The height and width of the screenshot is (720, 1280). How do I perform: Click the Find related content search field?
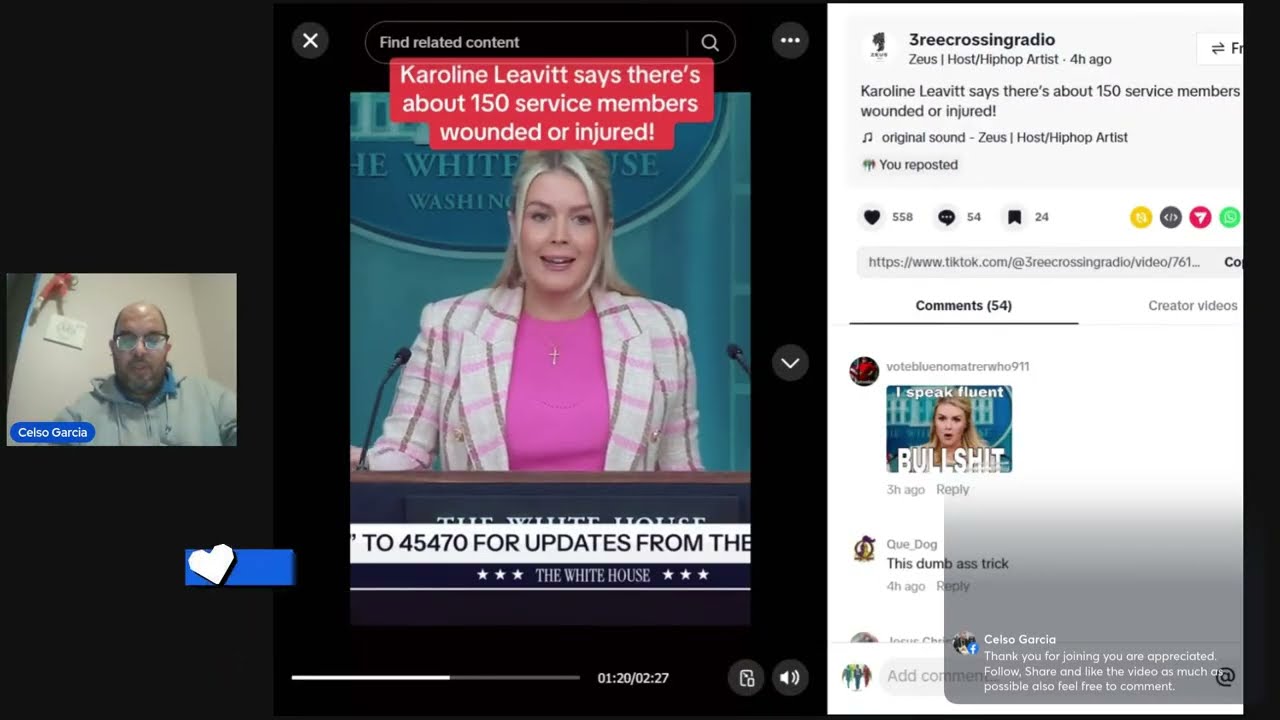527,42
